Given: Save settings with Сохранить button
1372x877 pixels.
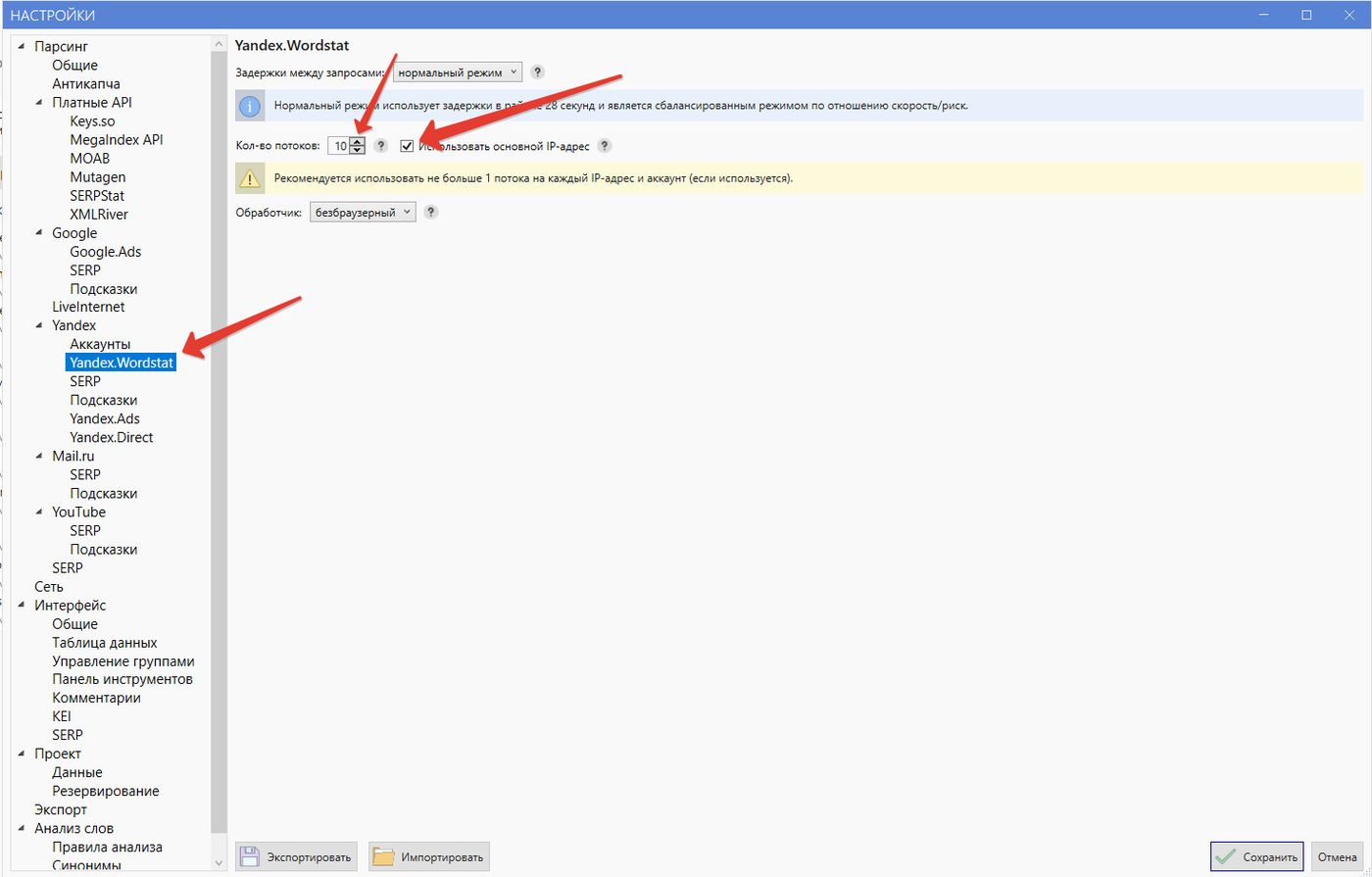Looking at the screenshot, I should pyautogui.click(x=1256, y=856).
